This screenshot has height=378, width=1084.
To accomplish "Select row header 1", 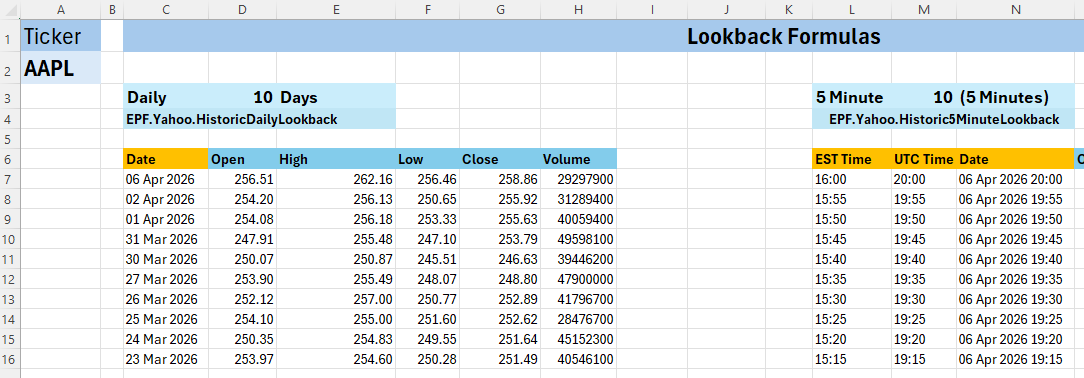I will [10, 37].
